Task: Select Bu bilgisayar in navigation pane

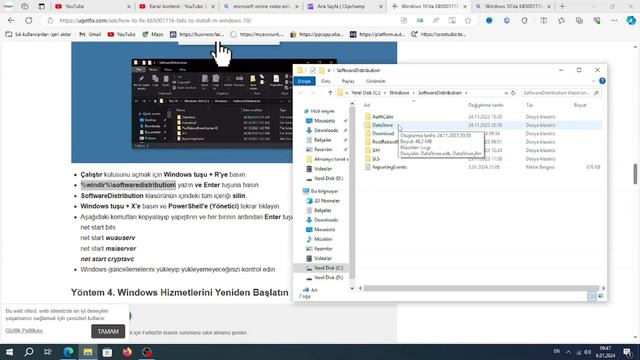Action: (324, 191)
